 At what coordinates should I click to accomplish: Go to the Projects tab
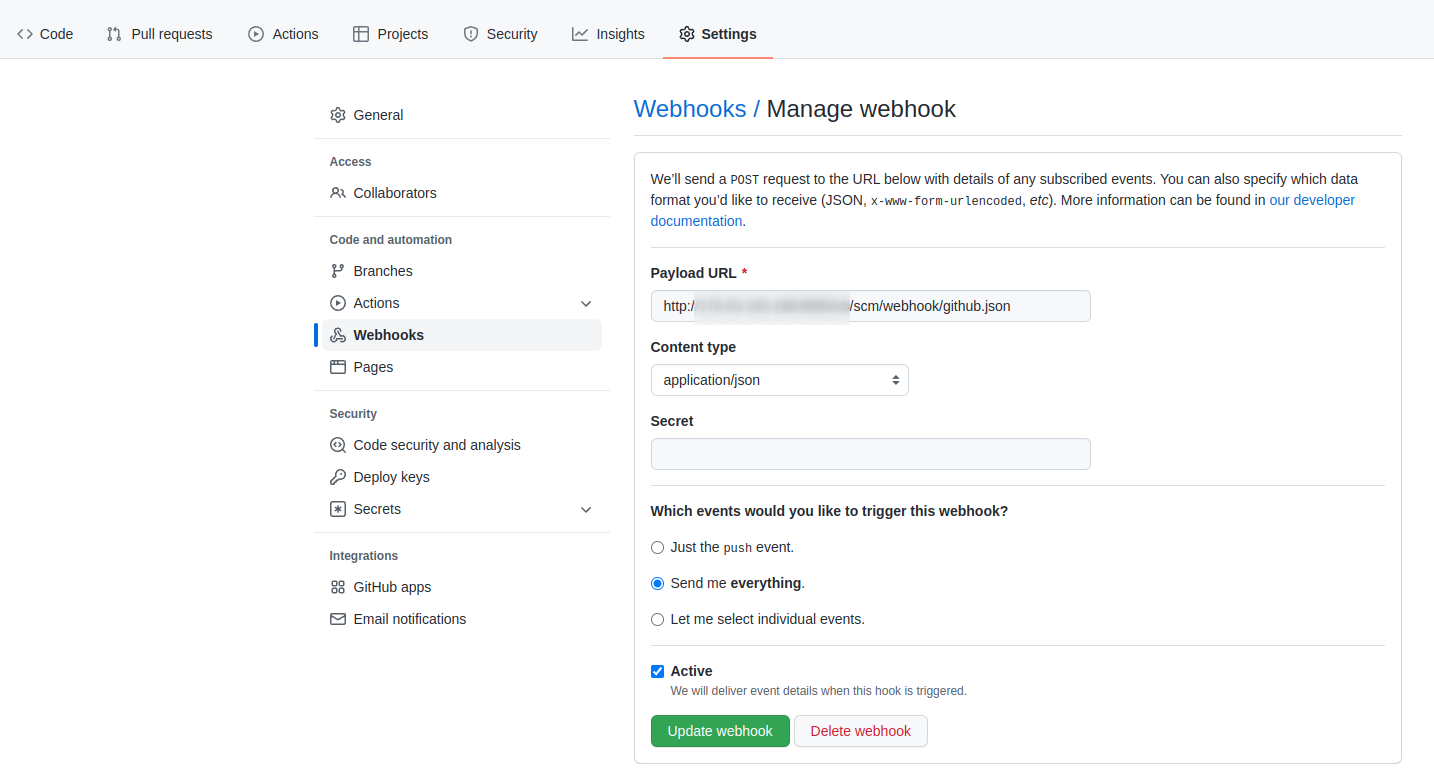tap(390, 34)
